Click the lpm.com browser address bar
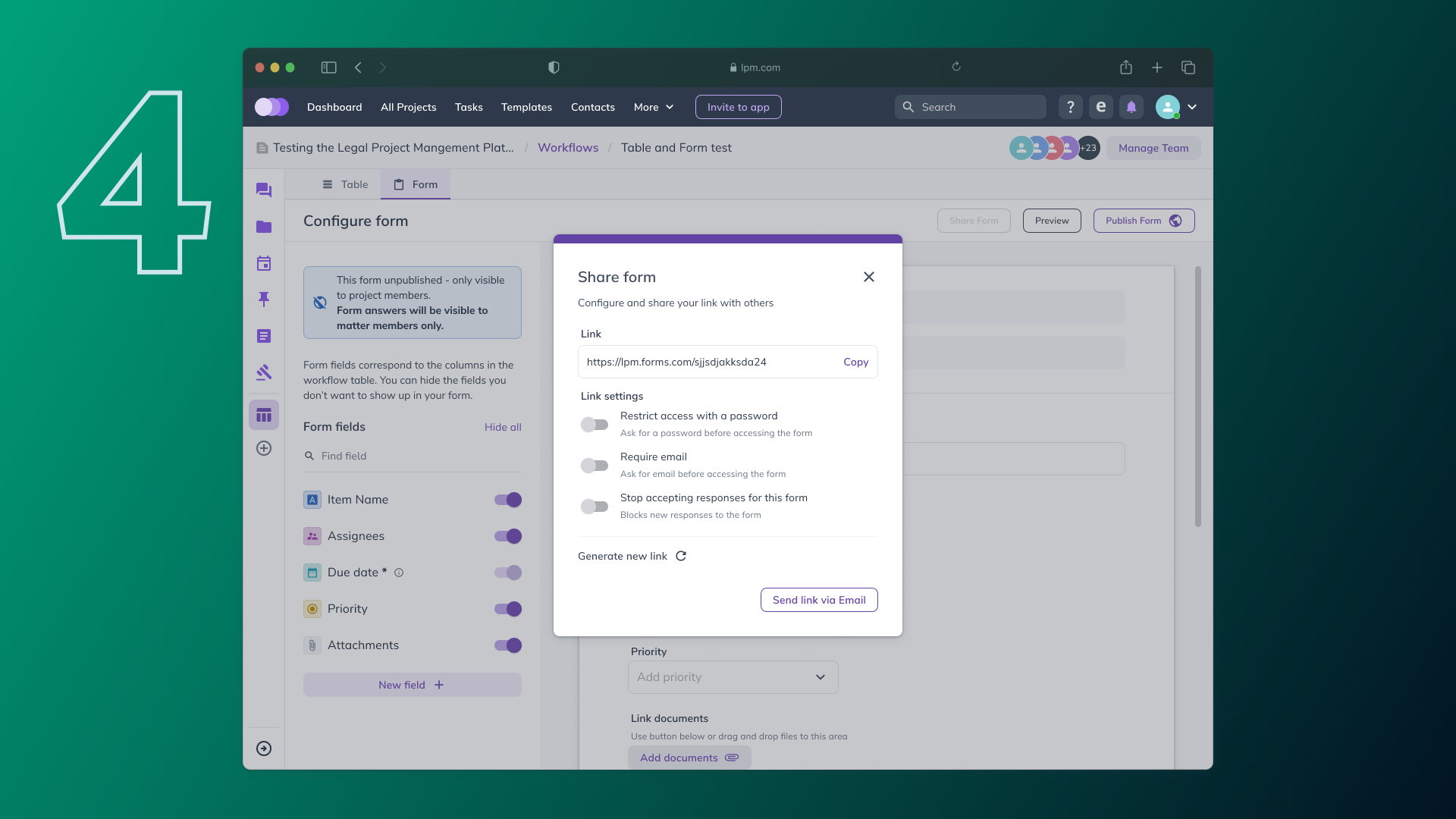This screenshot has height=819, width=1456. click(755, 67)
